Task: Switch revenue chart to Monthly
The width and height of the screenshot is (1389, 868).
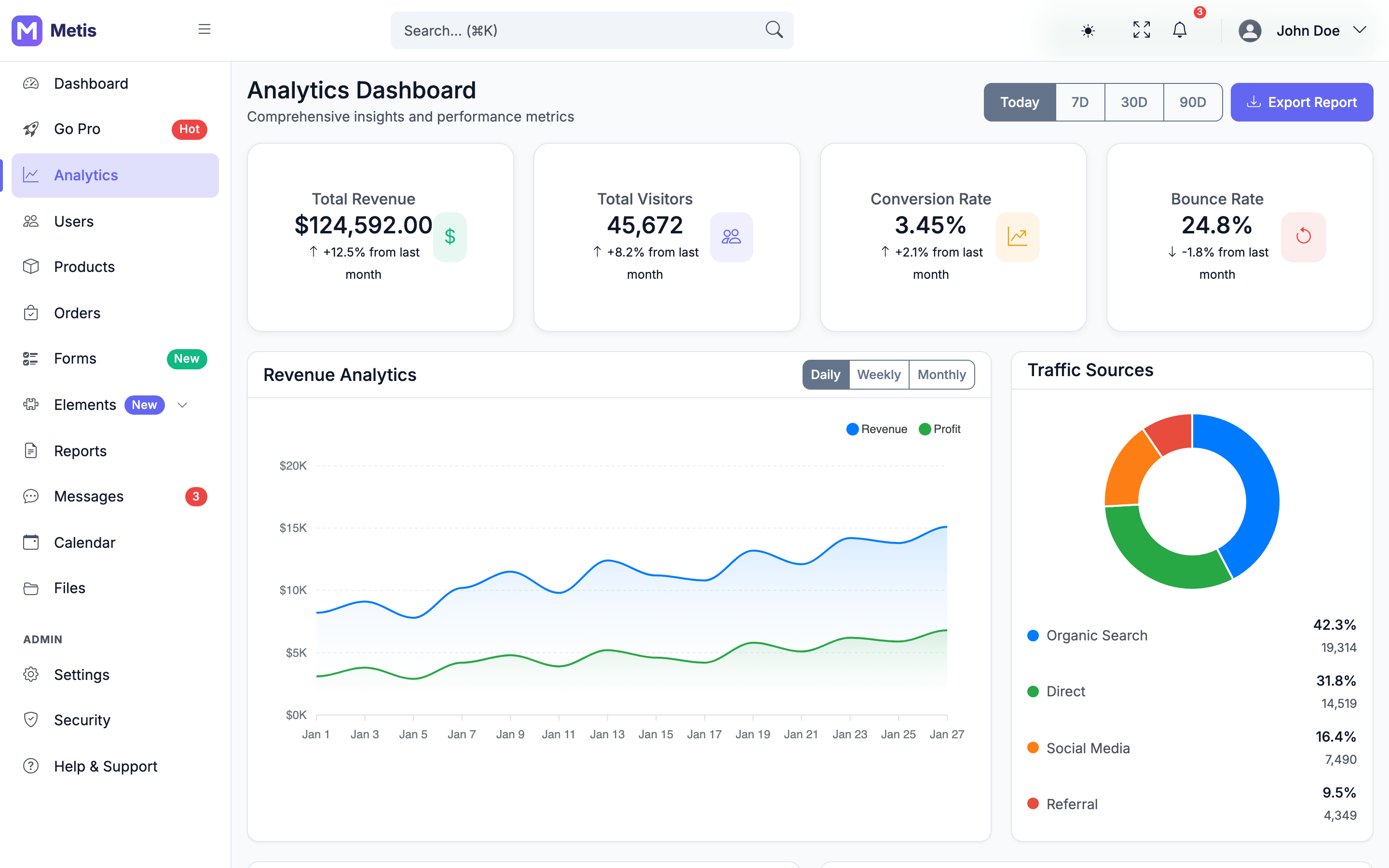Action: [x=941, y=375]
